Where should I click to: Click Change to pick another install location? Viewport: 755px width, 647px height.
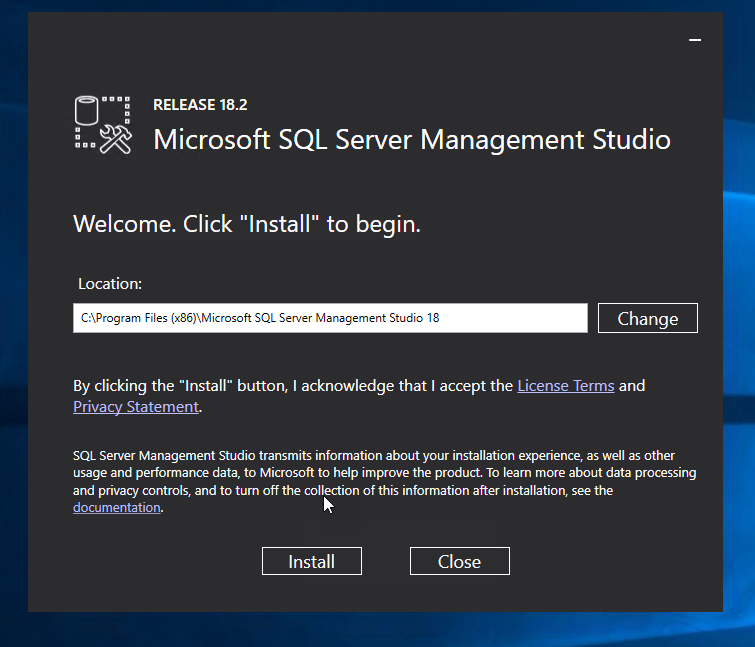[x=648, y=318]
